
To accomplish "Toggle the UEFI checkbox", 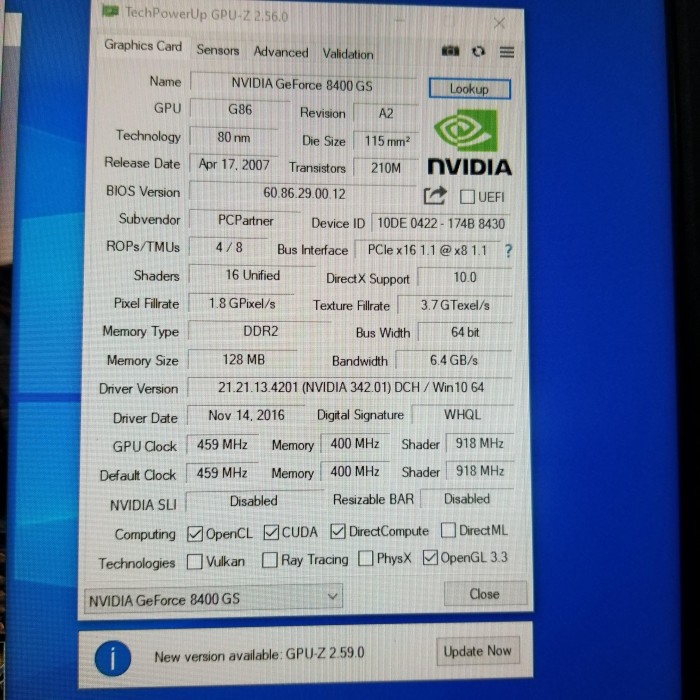I will point(467,197).
